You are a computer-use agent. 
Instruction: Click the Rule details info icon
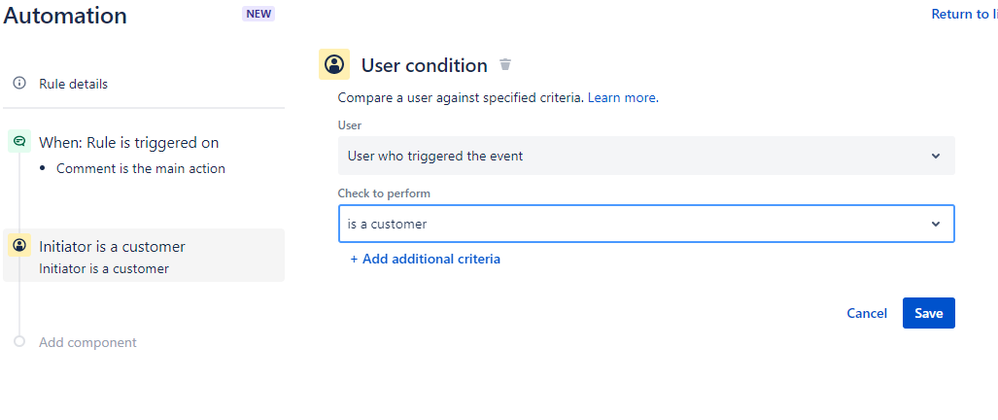pyautogui.click(x=20, y=83)
